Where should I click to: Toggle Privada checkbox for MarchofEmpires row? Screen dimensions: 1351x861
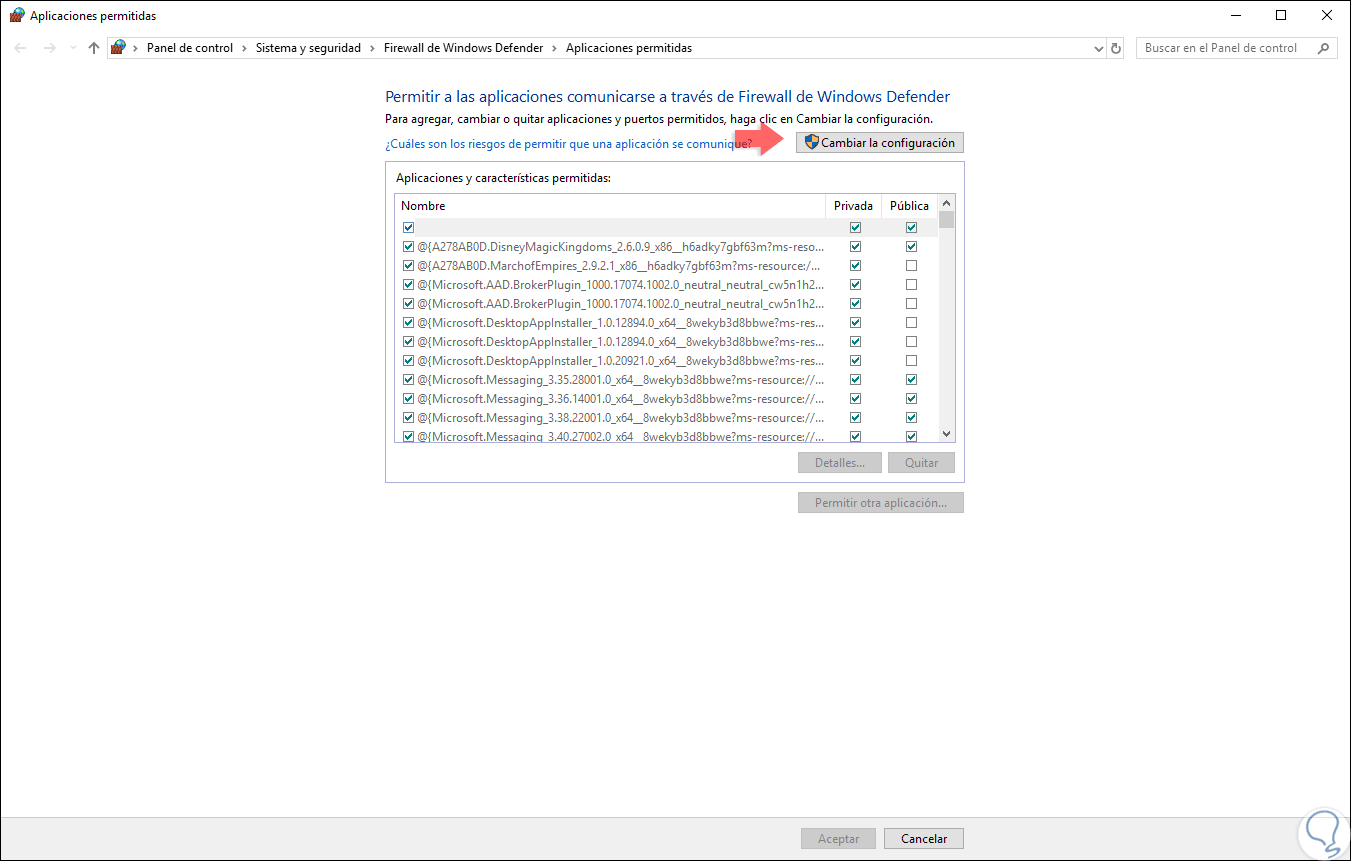(855, 266)
